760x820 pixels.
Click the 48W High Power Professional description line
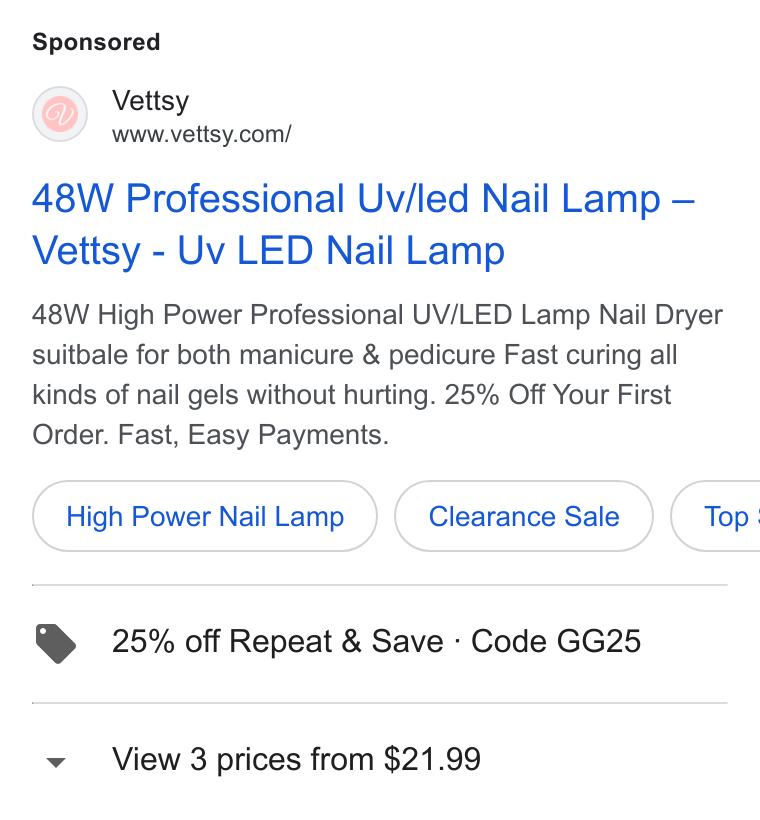click(377, 315)
